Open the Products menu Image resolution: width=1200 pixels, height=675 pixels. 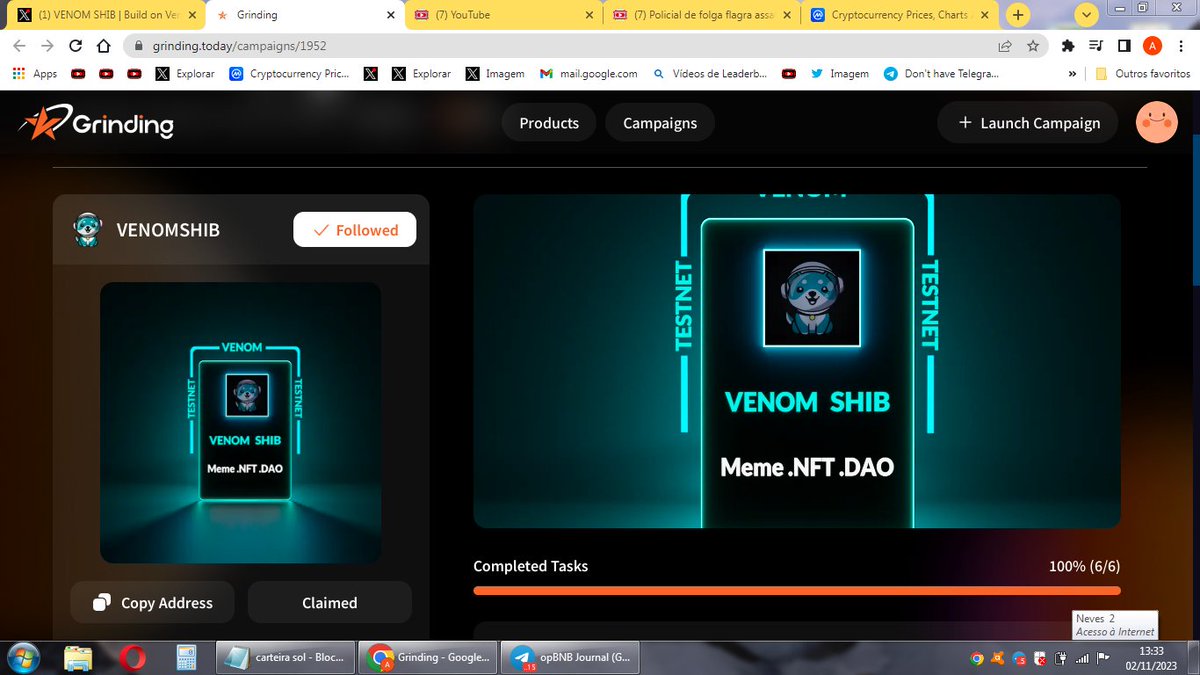tap(549, 122)
